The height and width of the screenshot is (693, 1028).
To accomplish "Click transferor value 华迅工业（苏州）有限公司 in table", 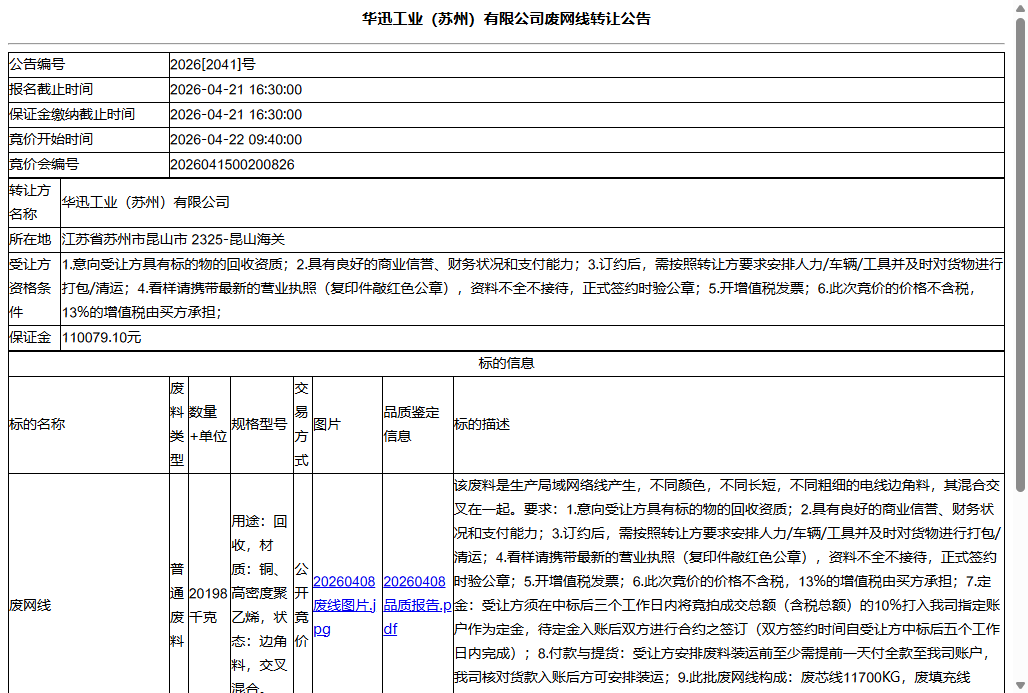I will tap(146, 203).
